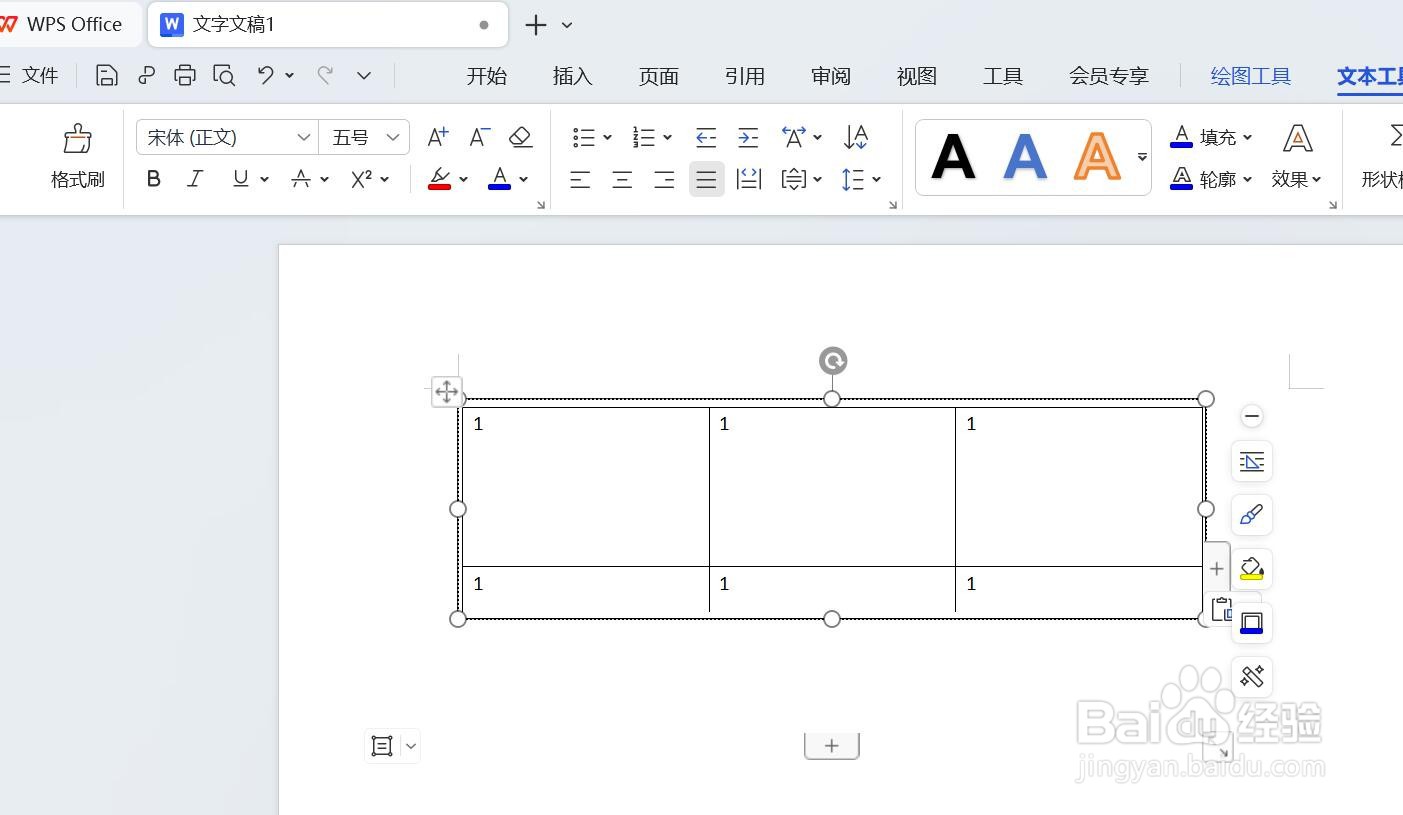
Task: Click the 会员专享 menu item
Action: pos(1108,75)
